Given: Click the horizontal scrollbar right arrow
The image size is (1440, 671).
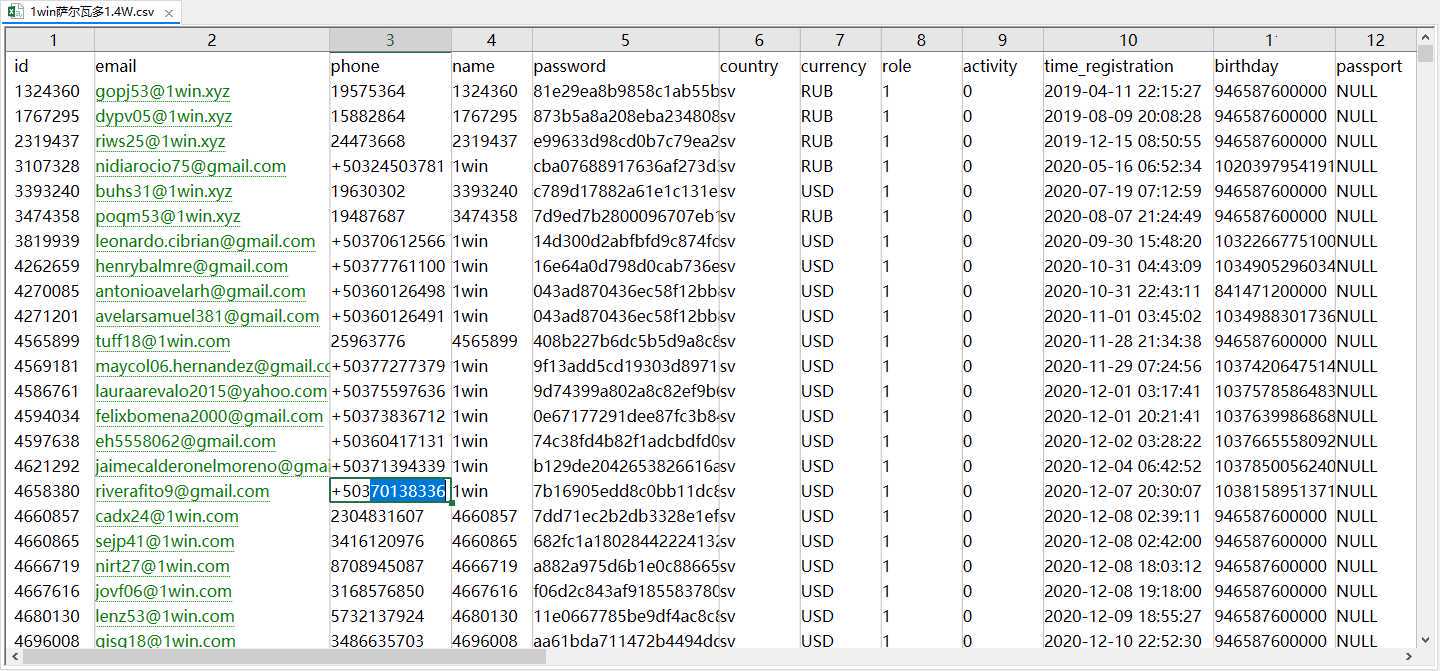Looking at the screenshot, I should pyautogui.click(x=1411, y=657).
